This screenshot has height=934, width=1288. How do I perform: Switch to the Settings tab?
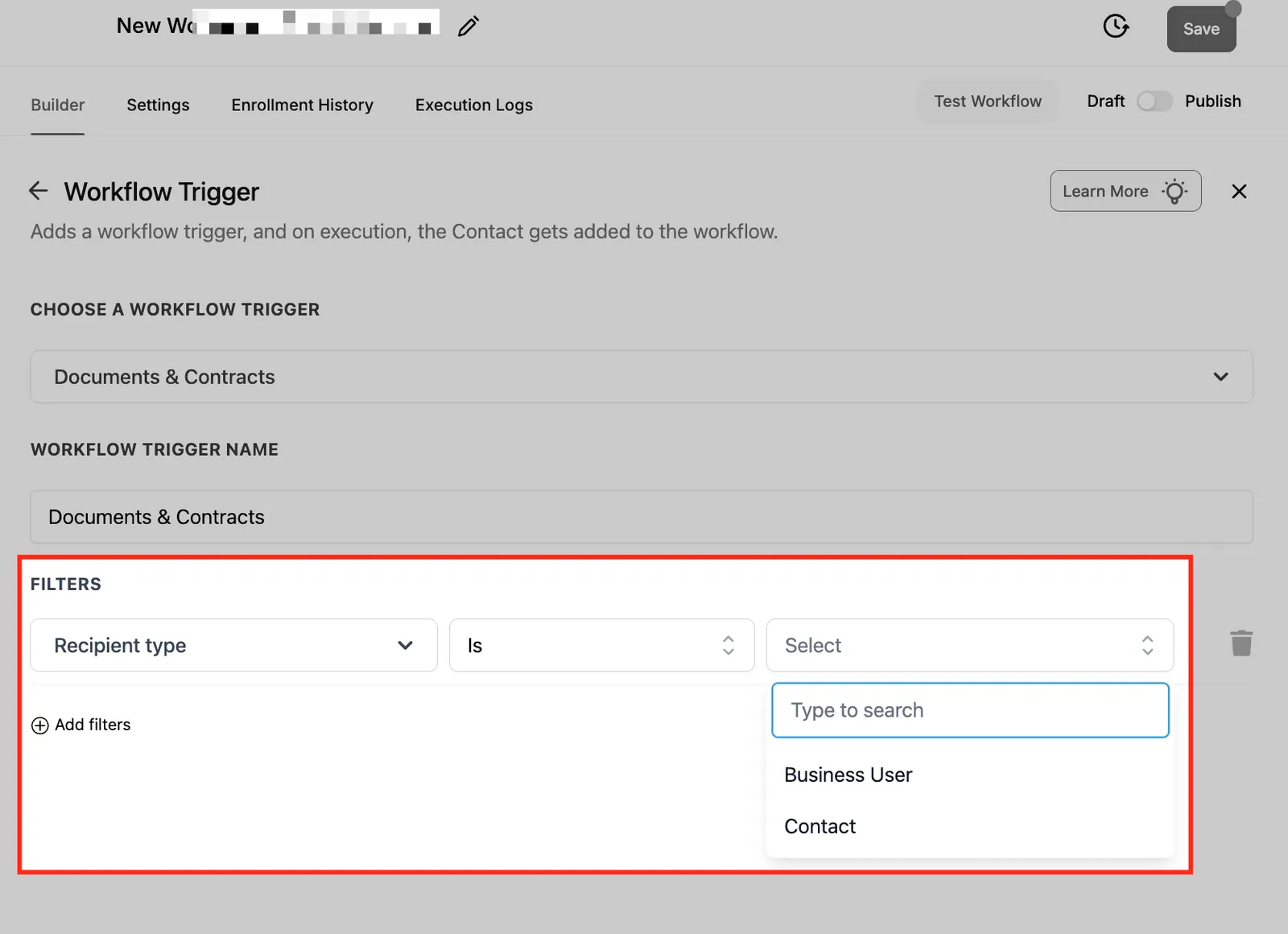[158, 105]
